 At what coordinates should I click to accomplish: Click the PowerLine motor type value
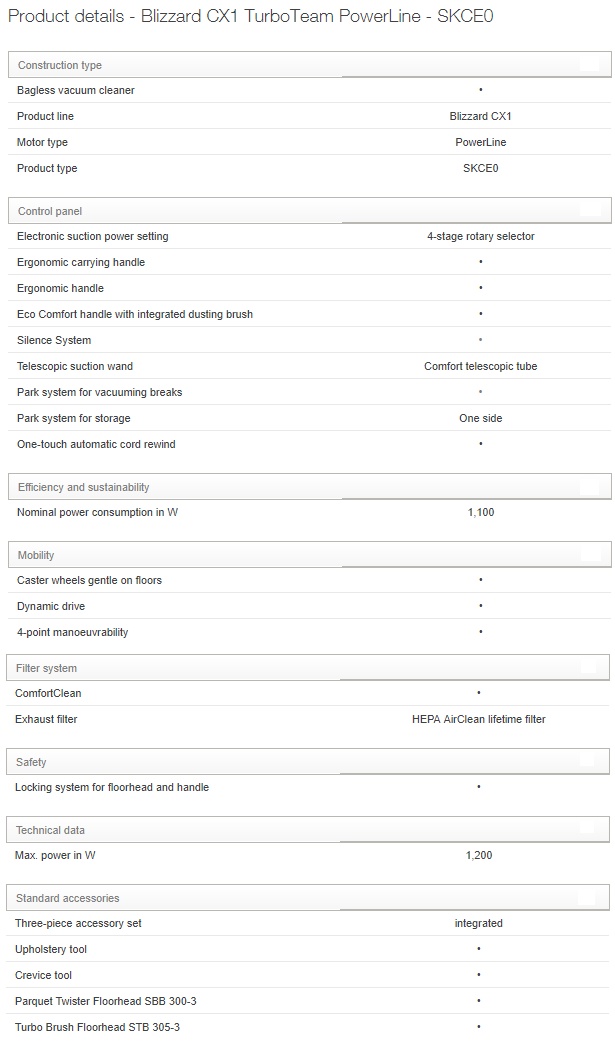pos(480,142)
